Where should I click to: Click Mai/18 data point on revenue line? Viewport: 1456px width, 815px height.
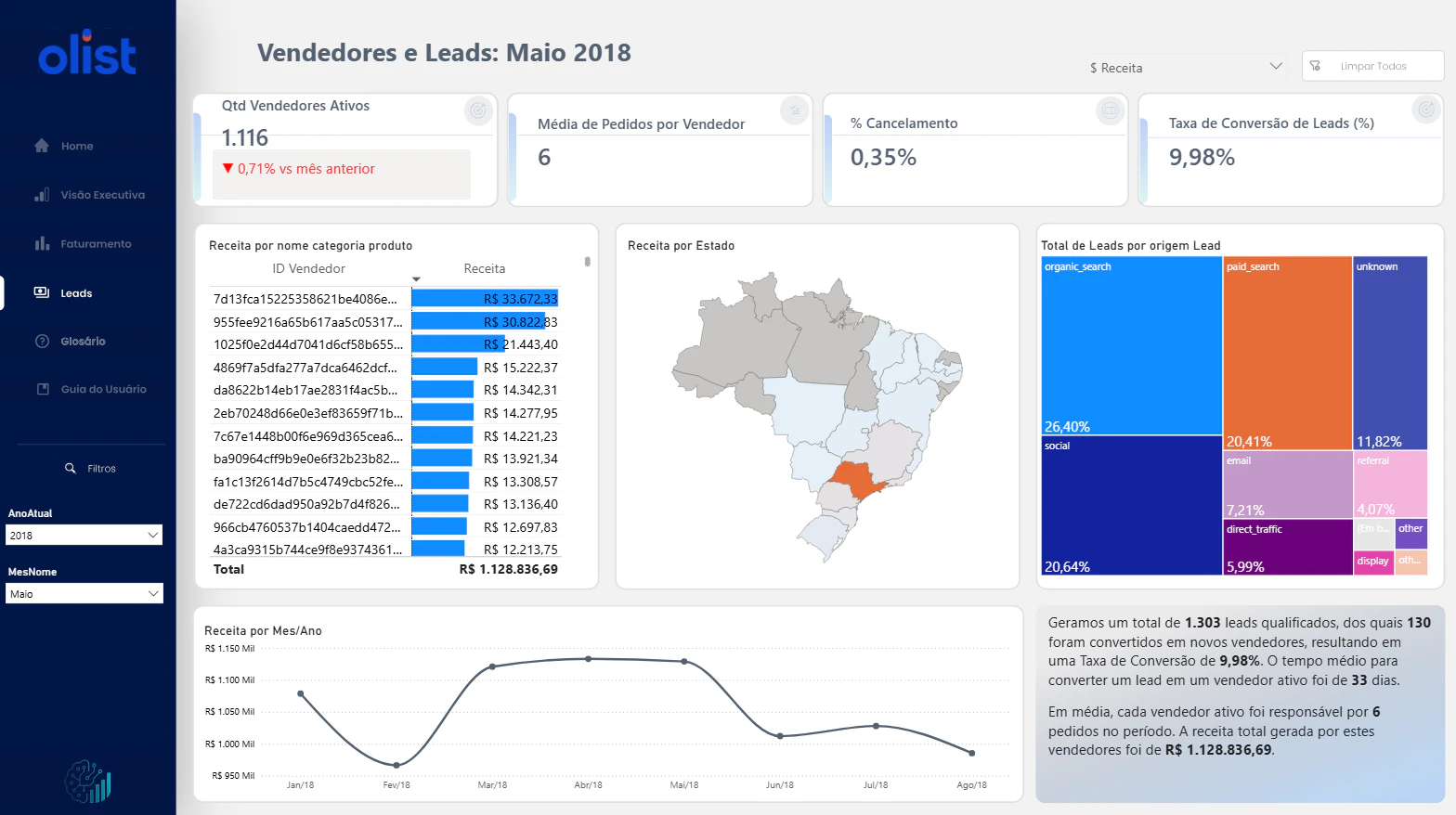[684, 662]
